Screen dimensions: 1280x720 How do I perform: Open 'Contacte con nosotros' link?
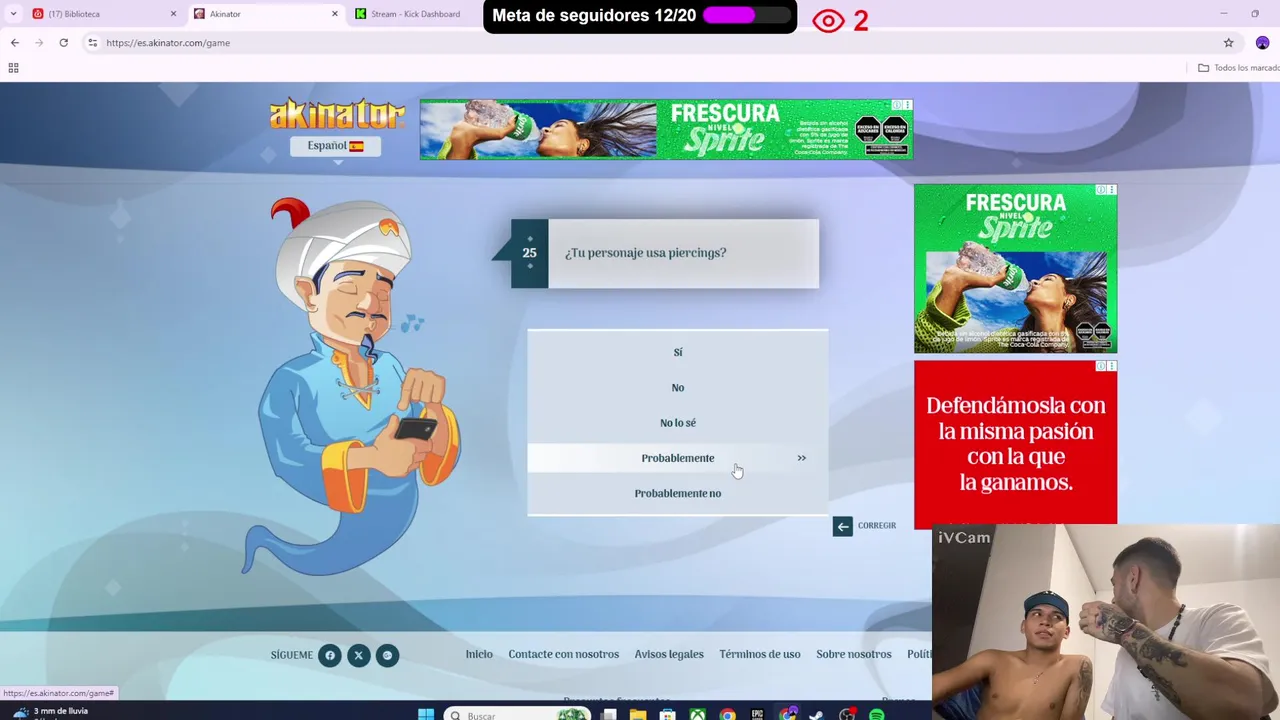pos(564,654)
